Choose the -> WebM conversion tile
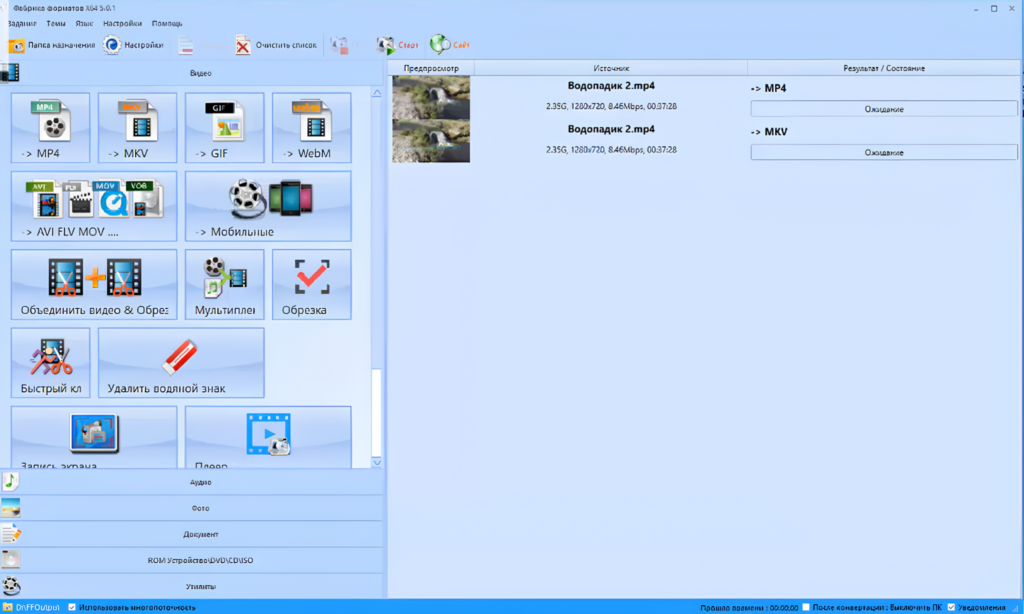 312,127
